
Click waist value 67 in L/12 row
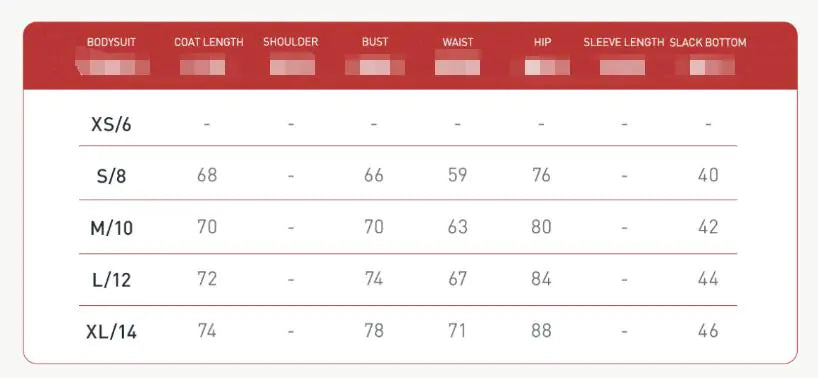click(458, 279)
